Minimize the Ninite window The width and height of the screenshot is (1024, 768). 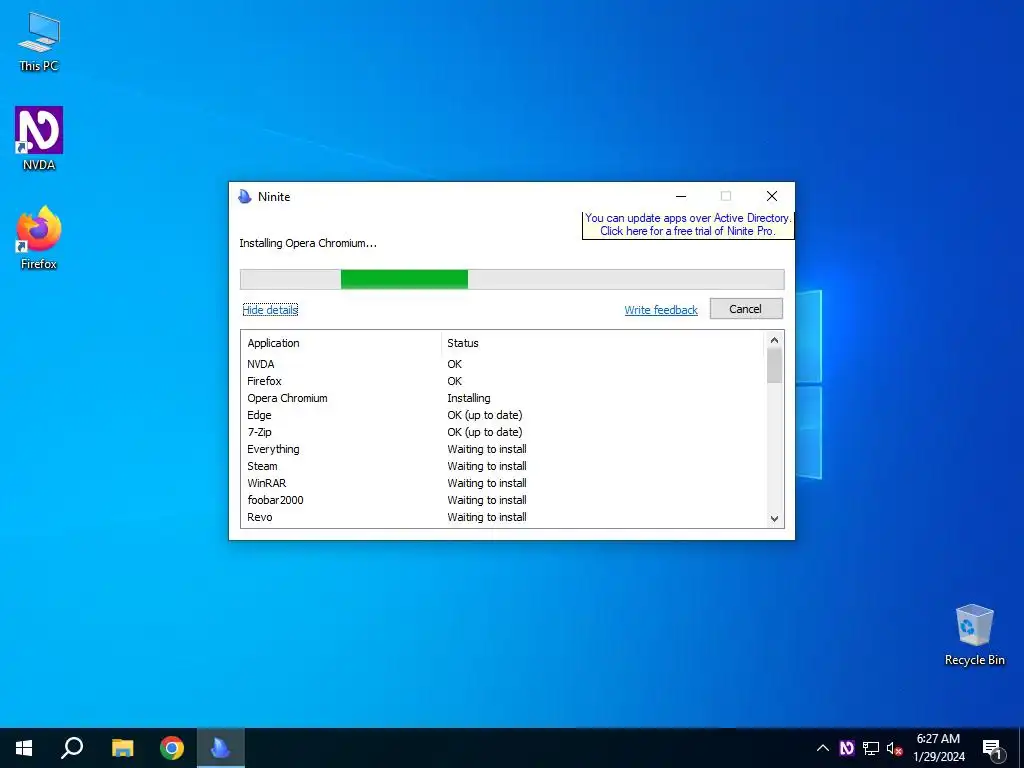click(681, 196)
